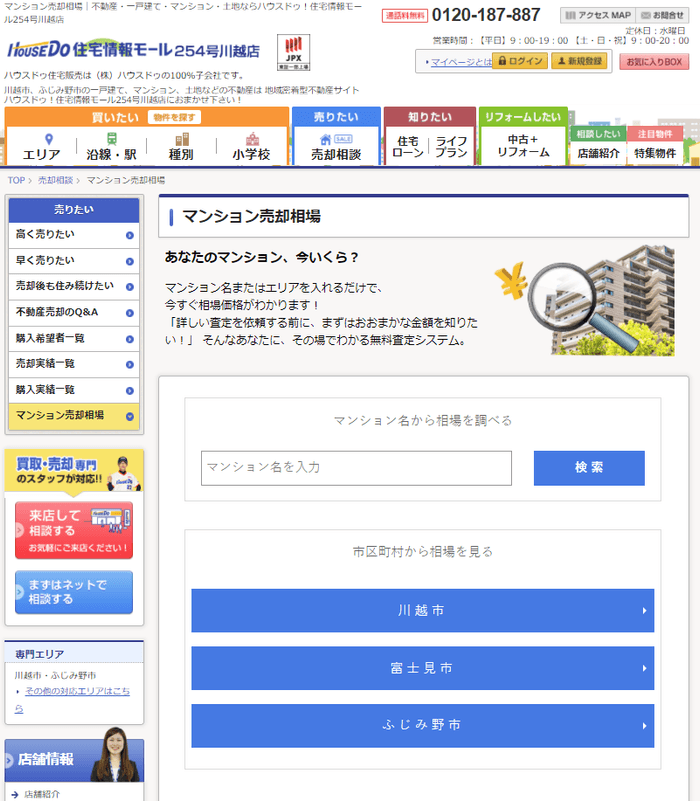This screenshot has height=801, width=700.
Task: Click the login button with lock icon
Action: coord(520,61)
